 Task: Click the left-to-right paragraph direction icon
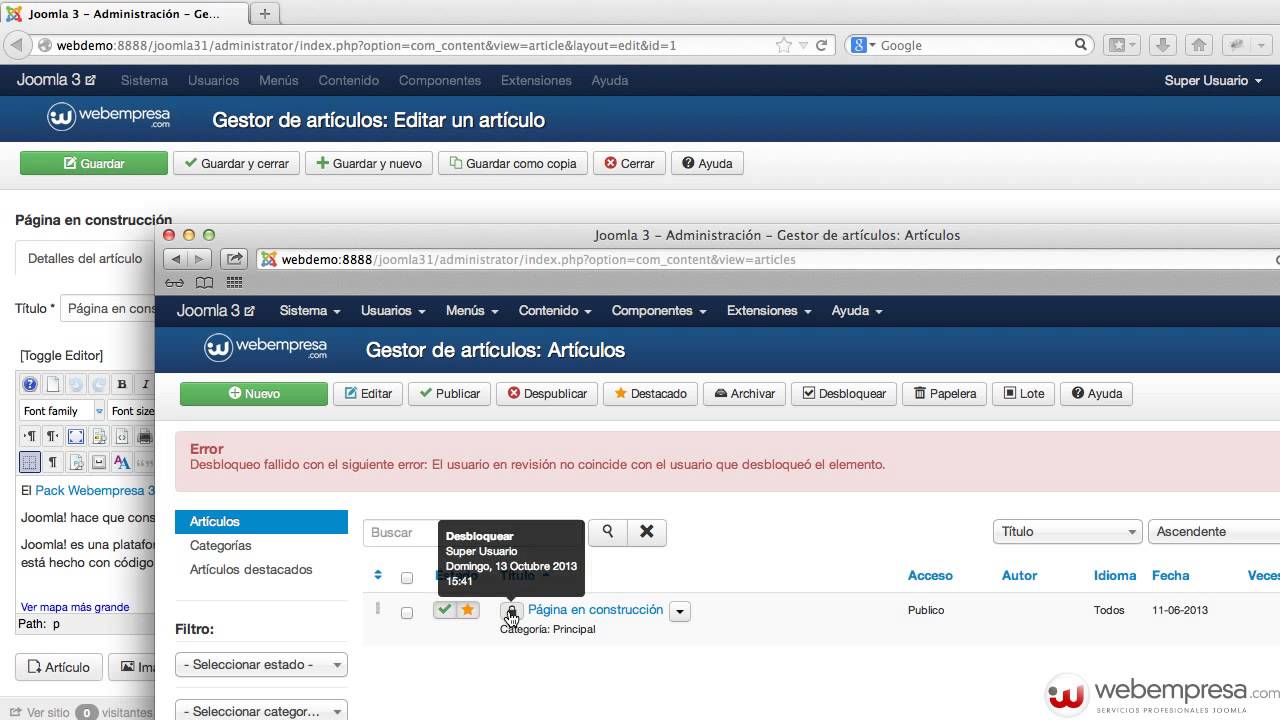point(30,436)
